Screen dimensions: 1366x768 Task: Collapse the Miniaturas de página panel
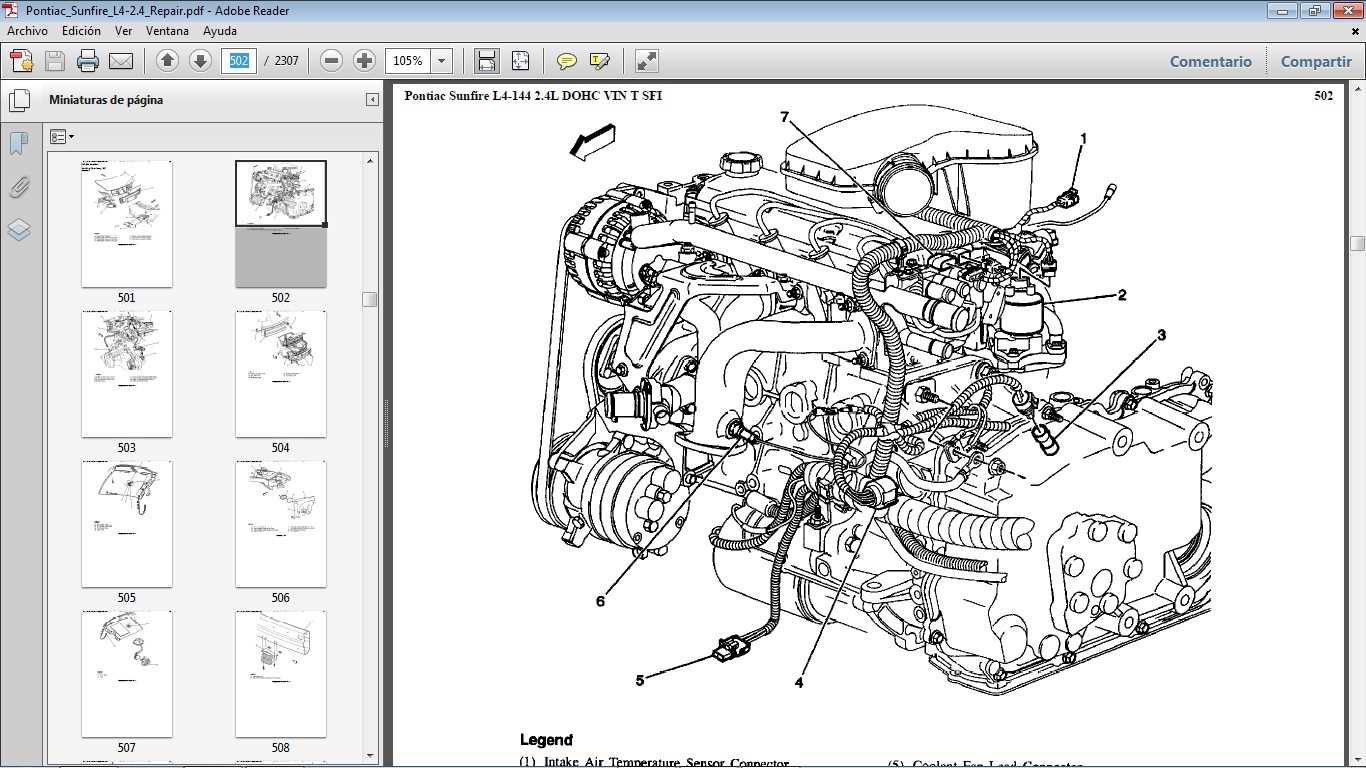coord(372,100)
